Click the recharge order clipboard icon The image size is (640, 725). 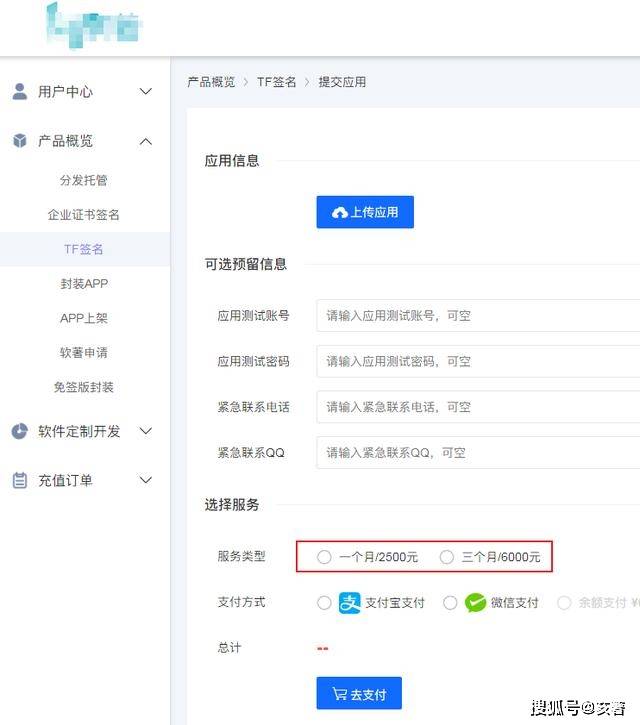[x=20, y=480]
